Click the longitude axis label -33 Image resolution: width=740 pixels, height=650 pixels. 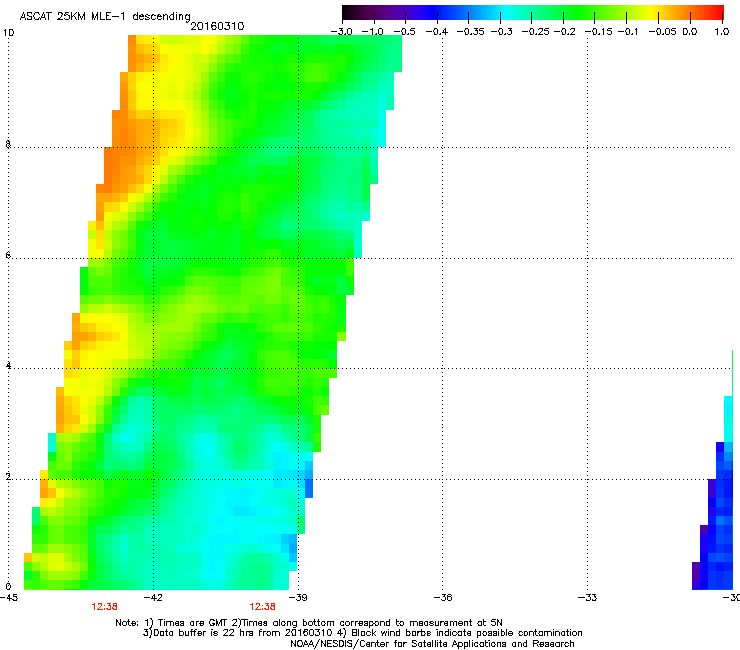pos(587,598)
